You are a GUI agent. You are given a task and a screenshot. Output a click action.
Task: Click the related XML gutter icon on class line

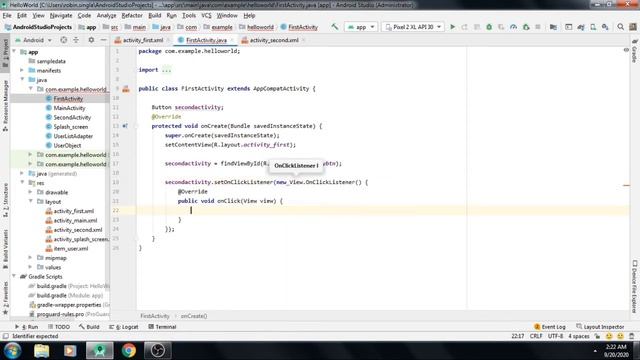tap(126, 89)
